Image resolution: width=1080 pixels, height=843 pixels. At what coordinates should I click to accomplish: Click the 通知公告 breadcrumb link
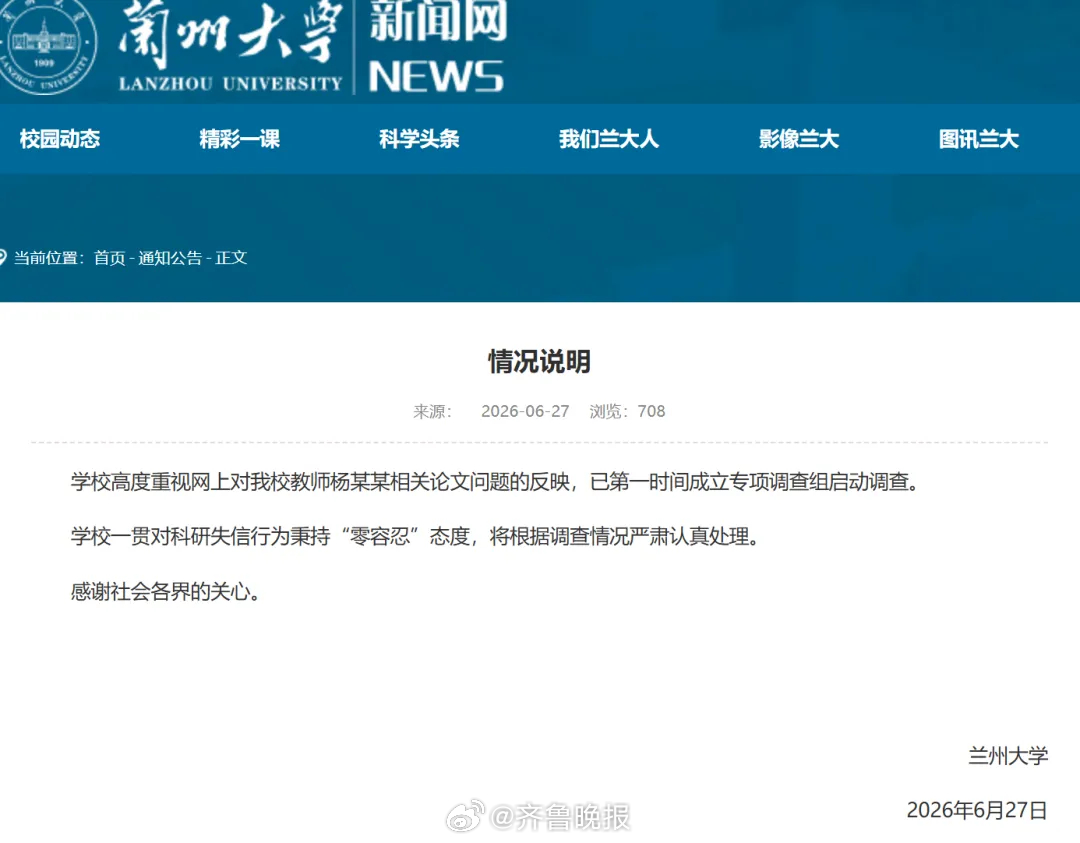pyautogui.click(x=170, y=258)
